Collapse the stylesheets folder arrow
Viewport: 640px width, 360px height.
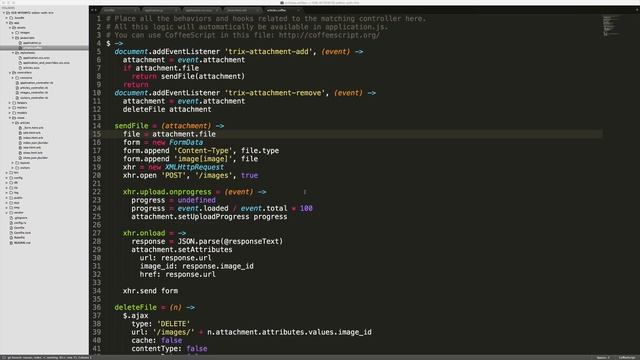point(13,53)
